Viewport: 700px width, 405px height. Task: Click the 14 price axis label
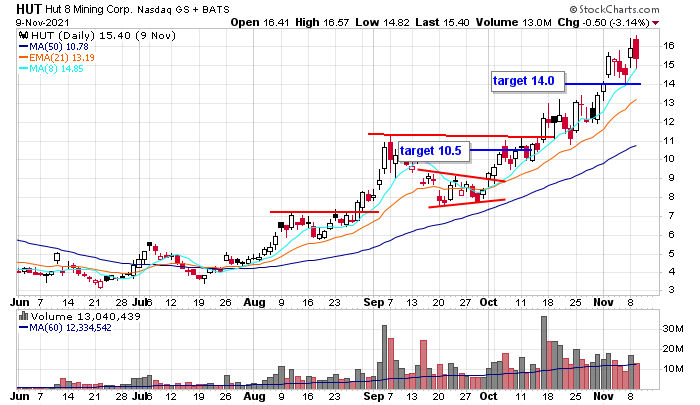click(x=668, y=84)
